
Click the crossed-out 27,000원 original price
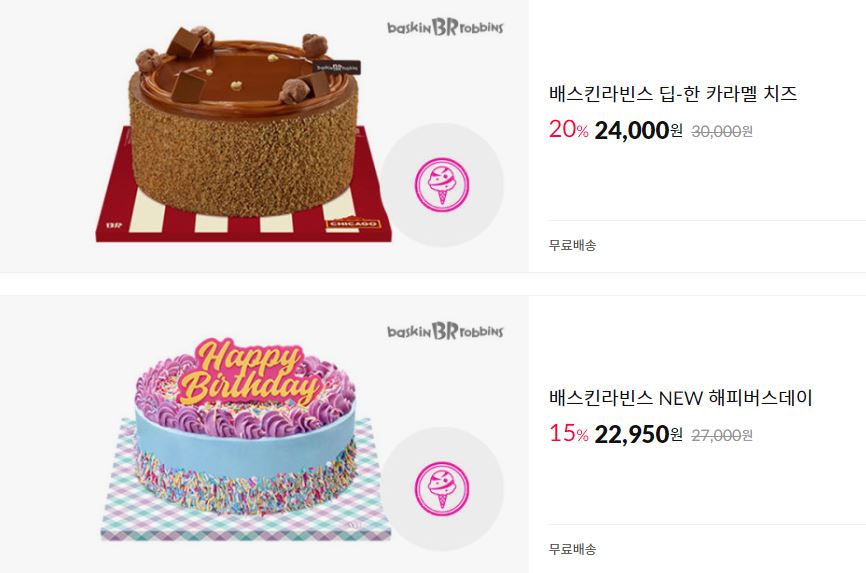pyautogui.click(x=722, y=435)
